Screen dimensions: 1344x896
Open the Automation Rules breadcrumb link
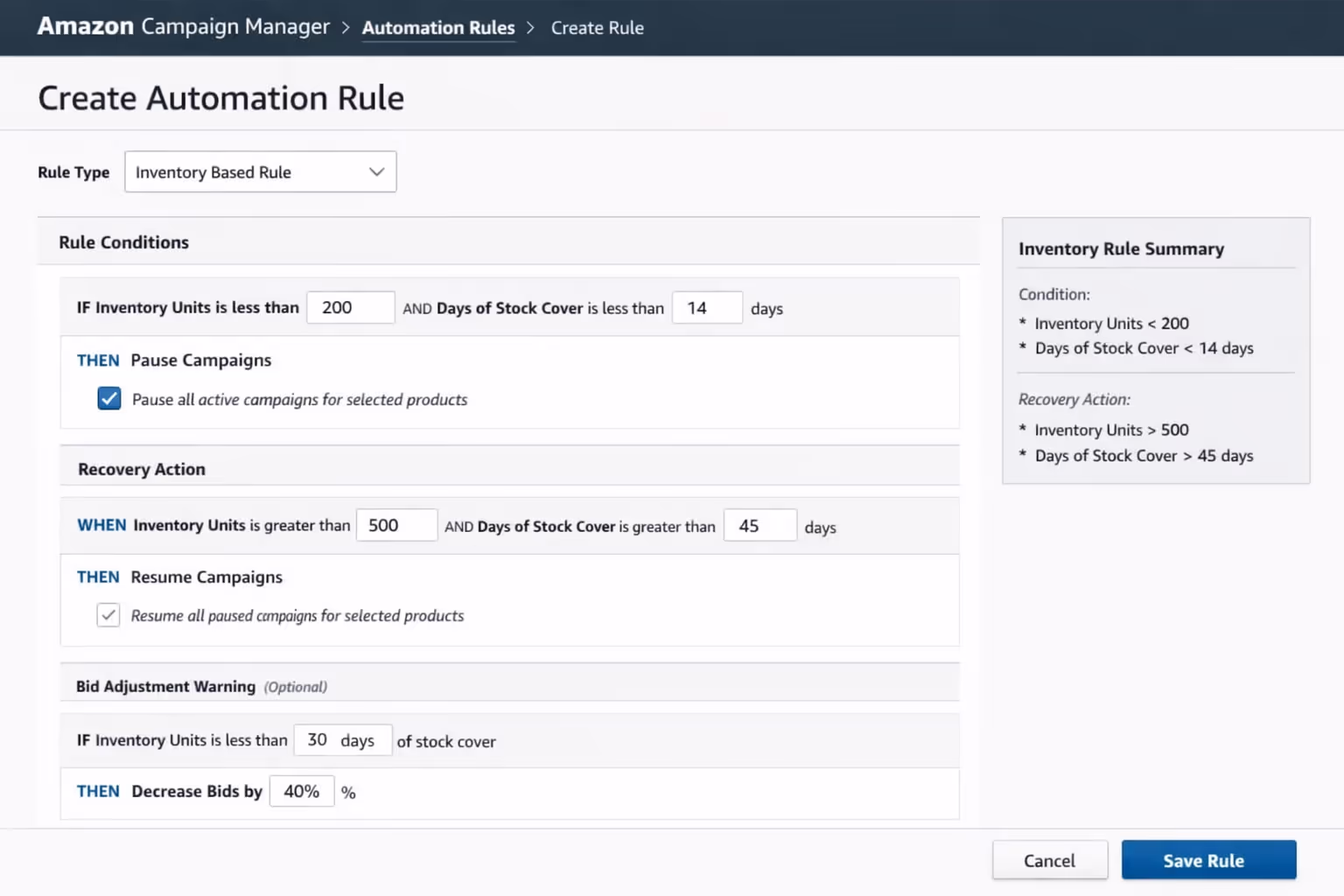(x=438, y=27)
